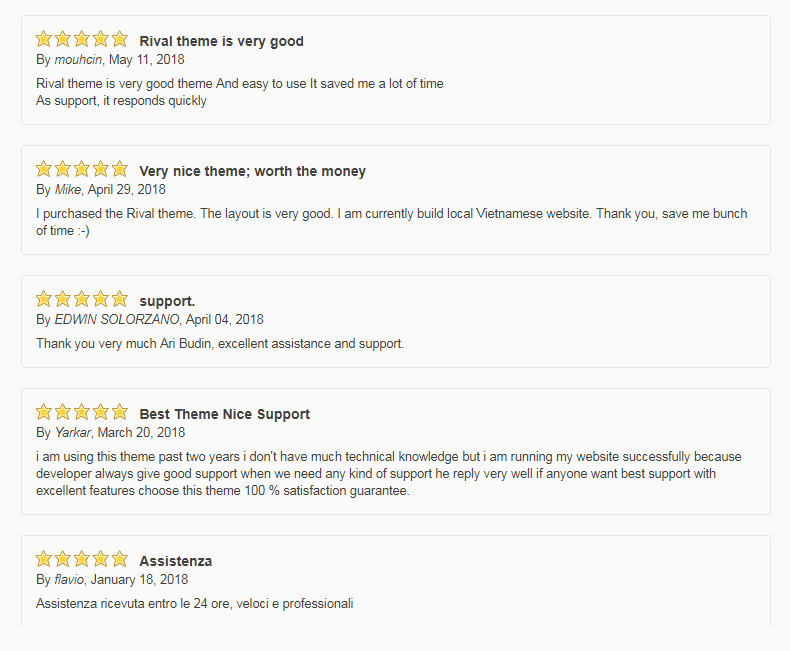Screen dimensions: 790x651
Task: Click the third star on Mike's review
Action: [x=82, y=169]
